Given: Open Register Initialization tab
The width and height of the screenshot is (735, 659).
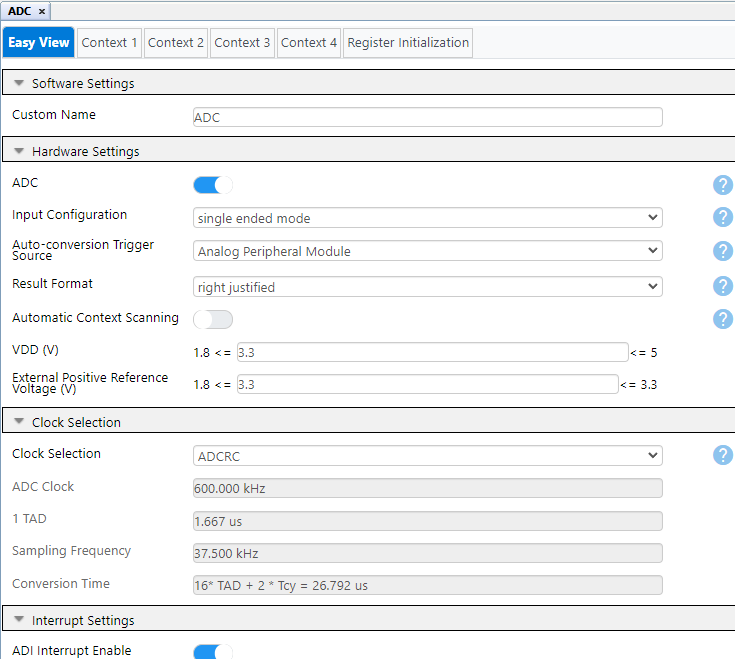Looking at the screenshot, I should 407,43.
